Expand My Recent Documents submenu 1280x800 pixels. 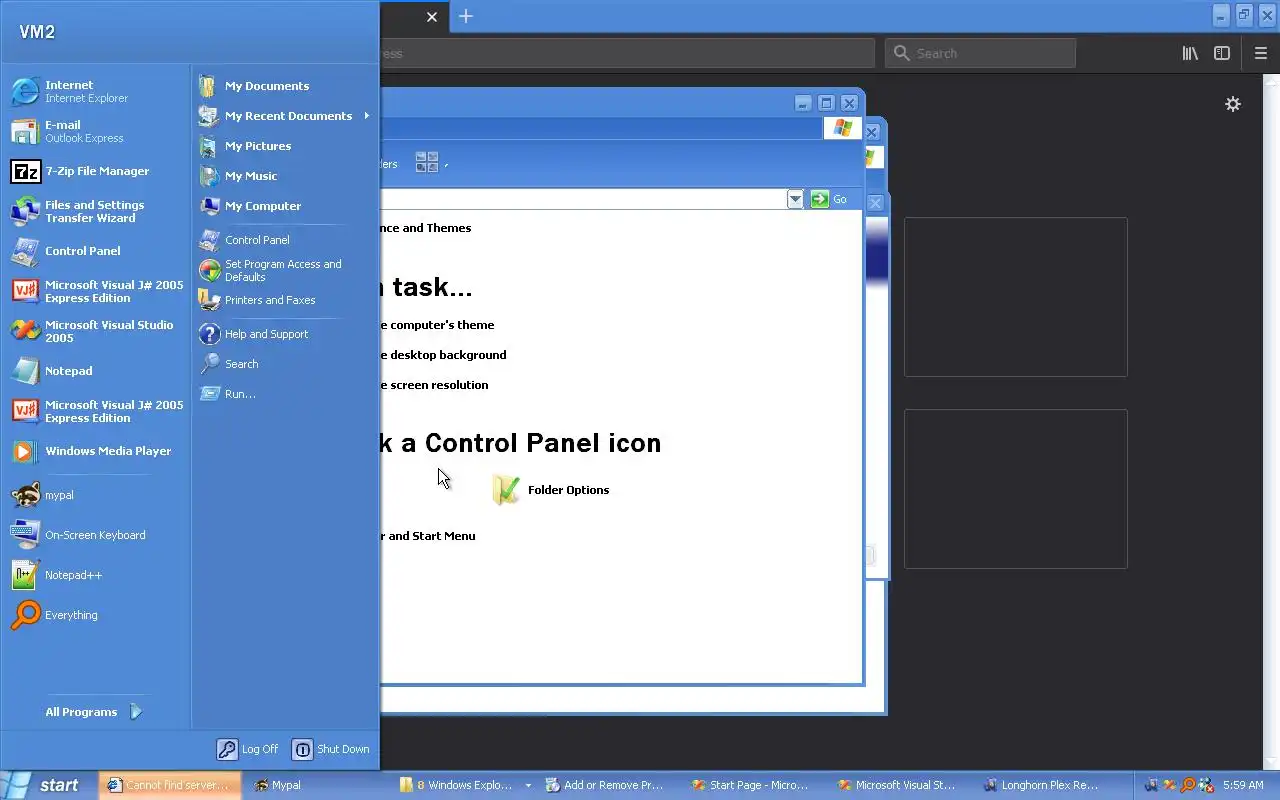tap(285, 116)
